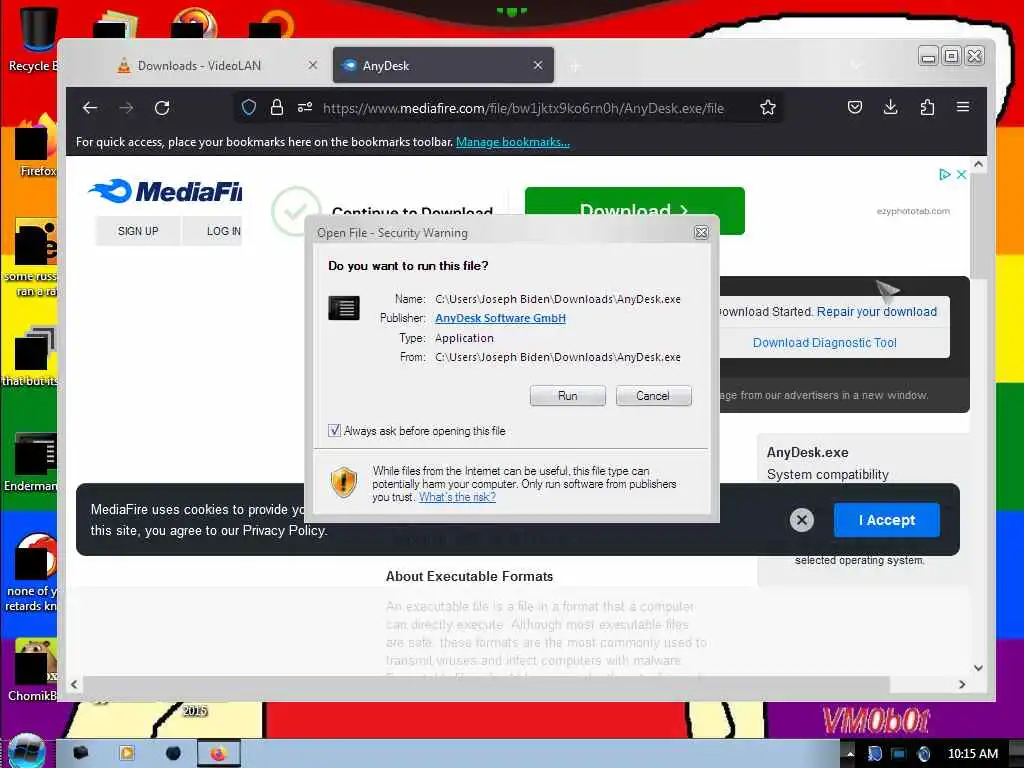The image size is (1024, 768).
Task: Dismiss the cookie banner with the round X
Action: [x=801, y=520]
